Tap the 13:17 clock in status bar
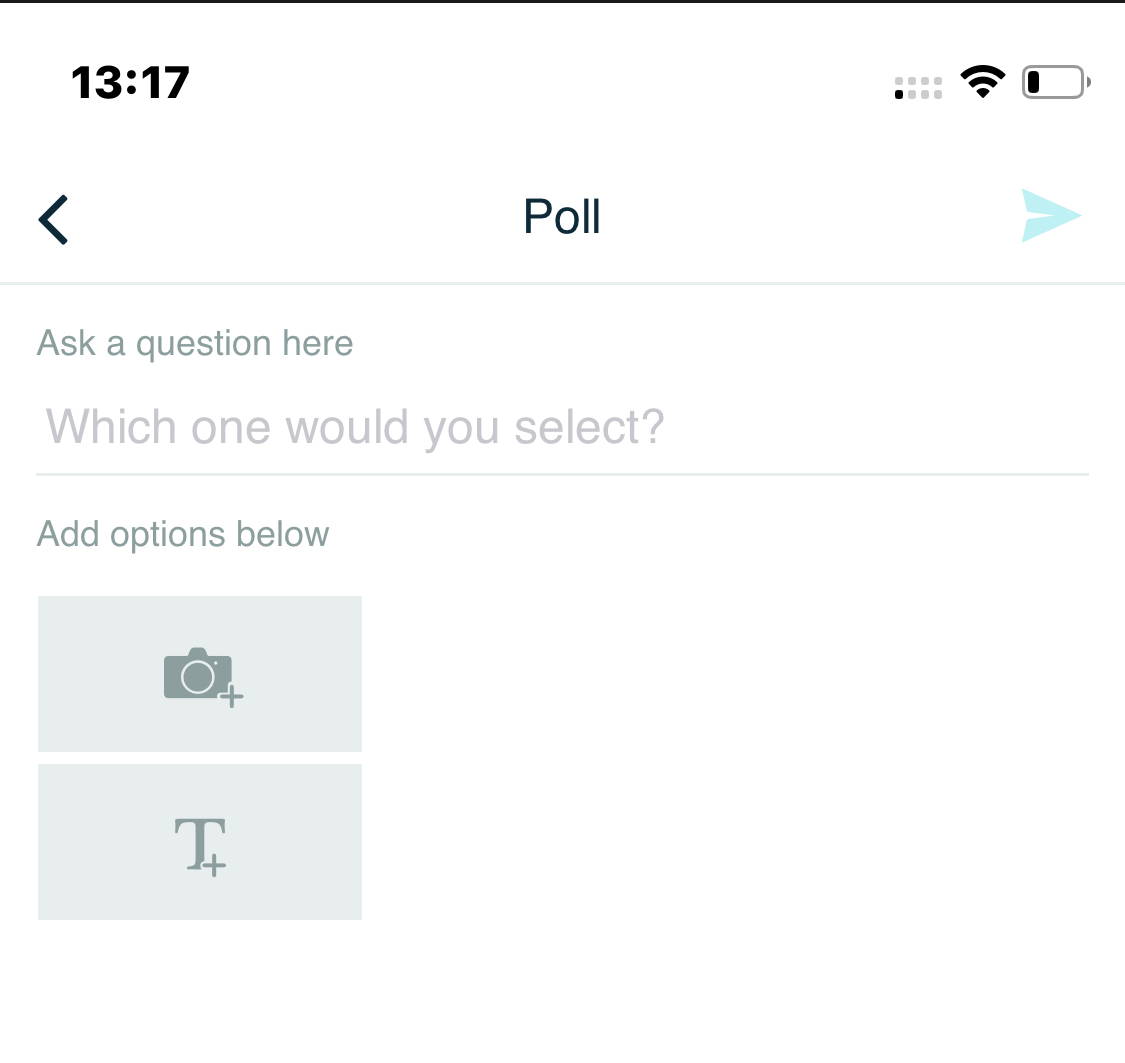Image resolution: width=1125 pixels, height=1063 pixels. (x=130, y=82)
